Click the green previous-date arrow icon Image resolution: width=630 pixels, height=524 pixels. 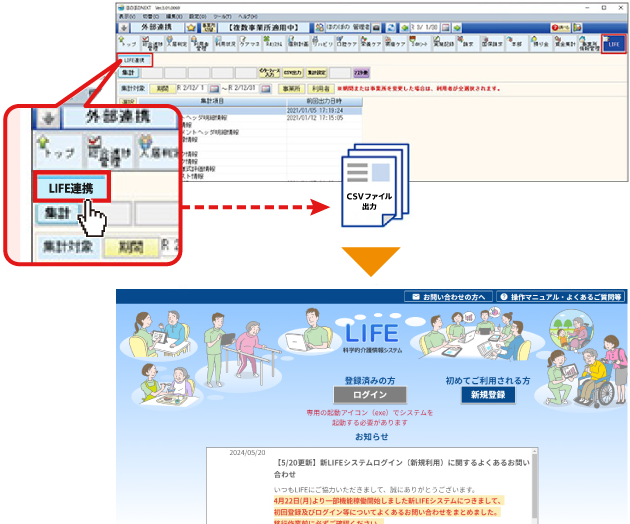tap(405, 27)
